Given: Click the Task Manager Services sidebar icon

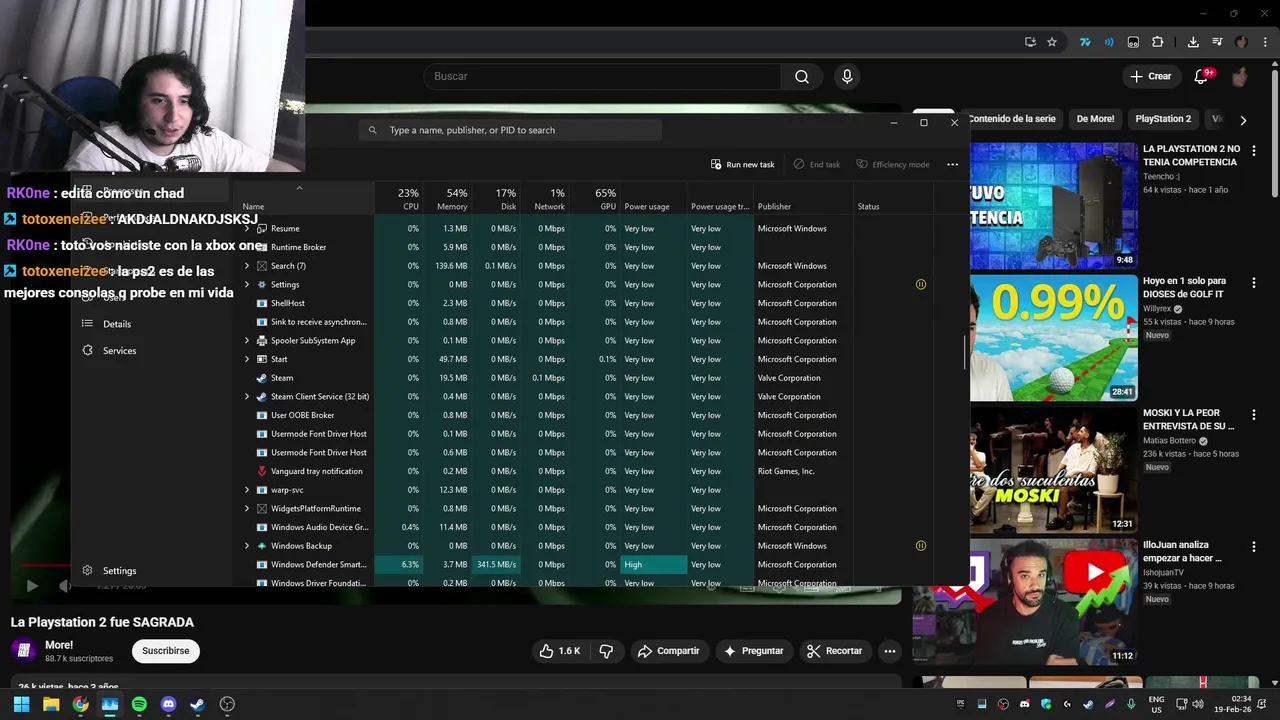Looking at the screenshot, I should pyautogui.click(x=87, y=350).
